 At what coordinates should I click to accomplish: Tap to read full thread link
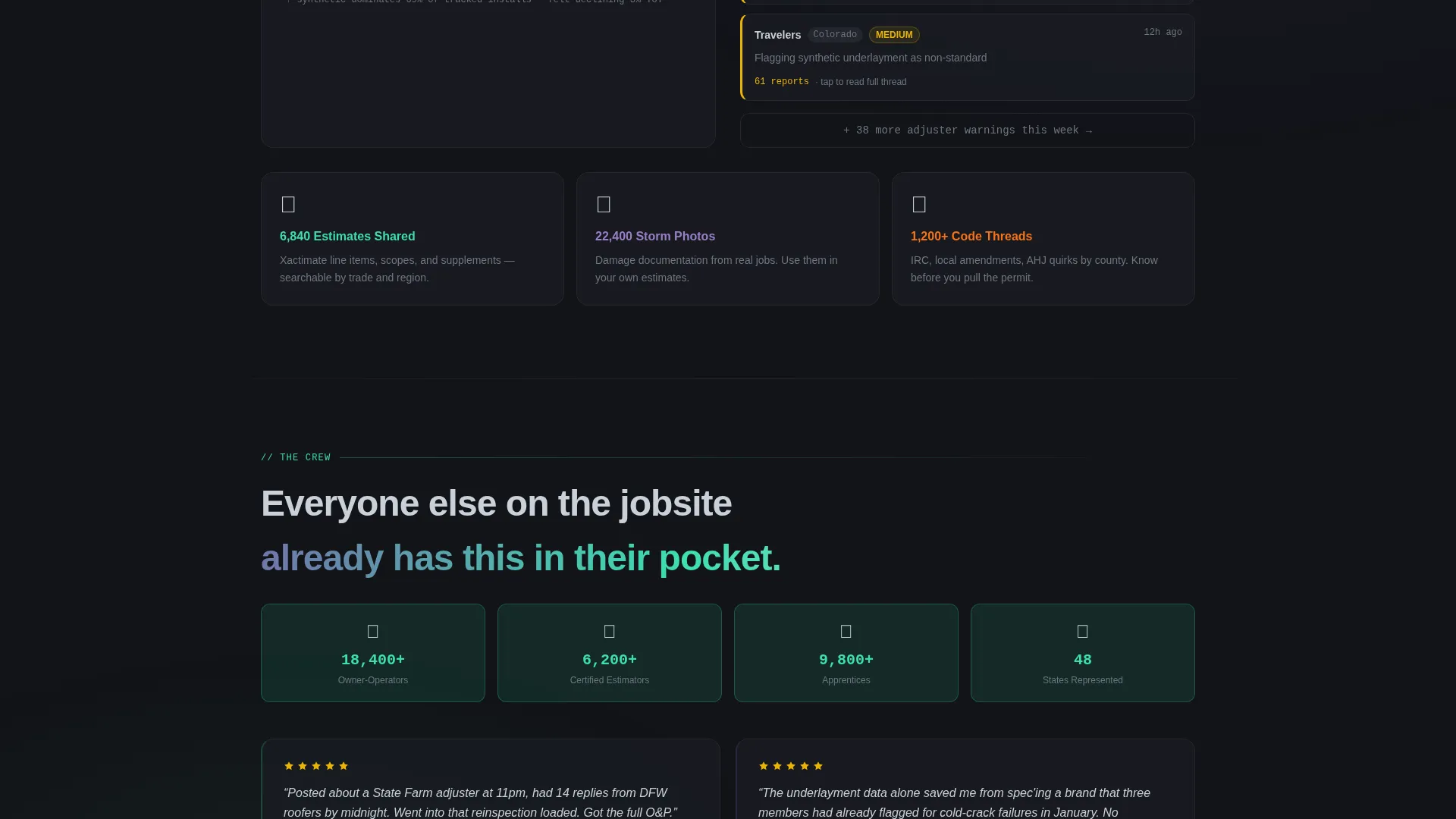coord(863,82)
